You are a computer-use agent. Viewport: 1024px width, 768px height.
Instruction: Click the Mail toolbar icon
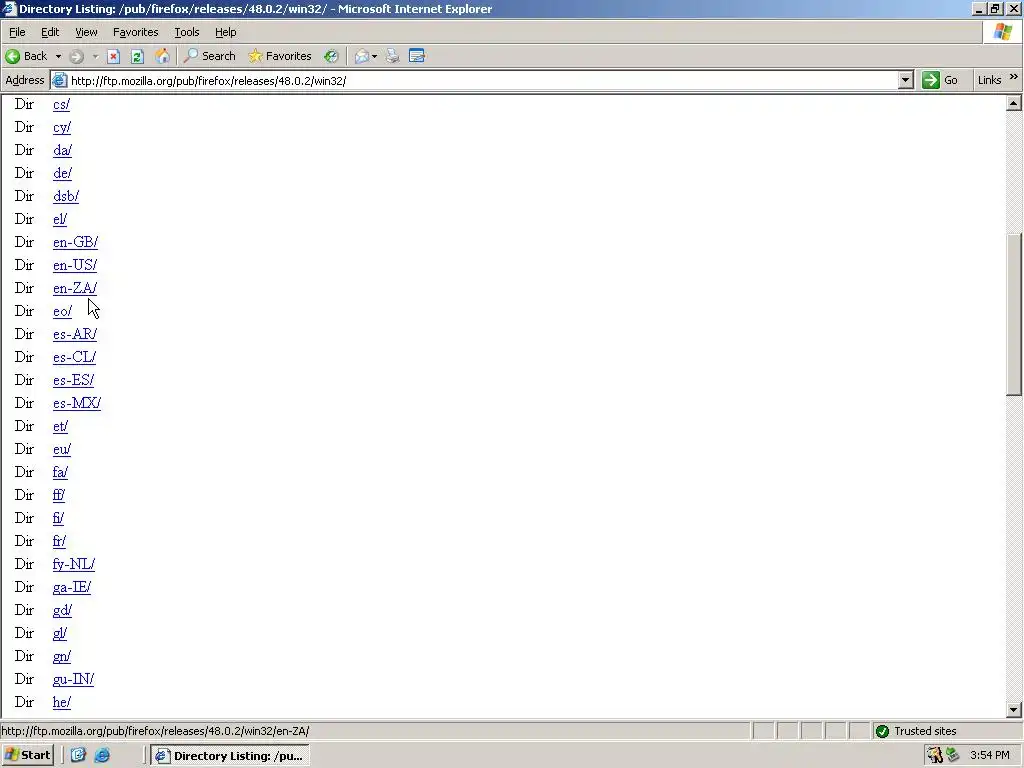click(362, 56)
